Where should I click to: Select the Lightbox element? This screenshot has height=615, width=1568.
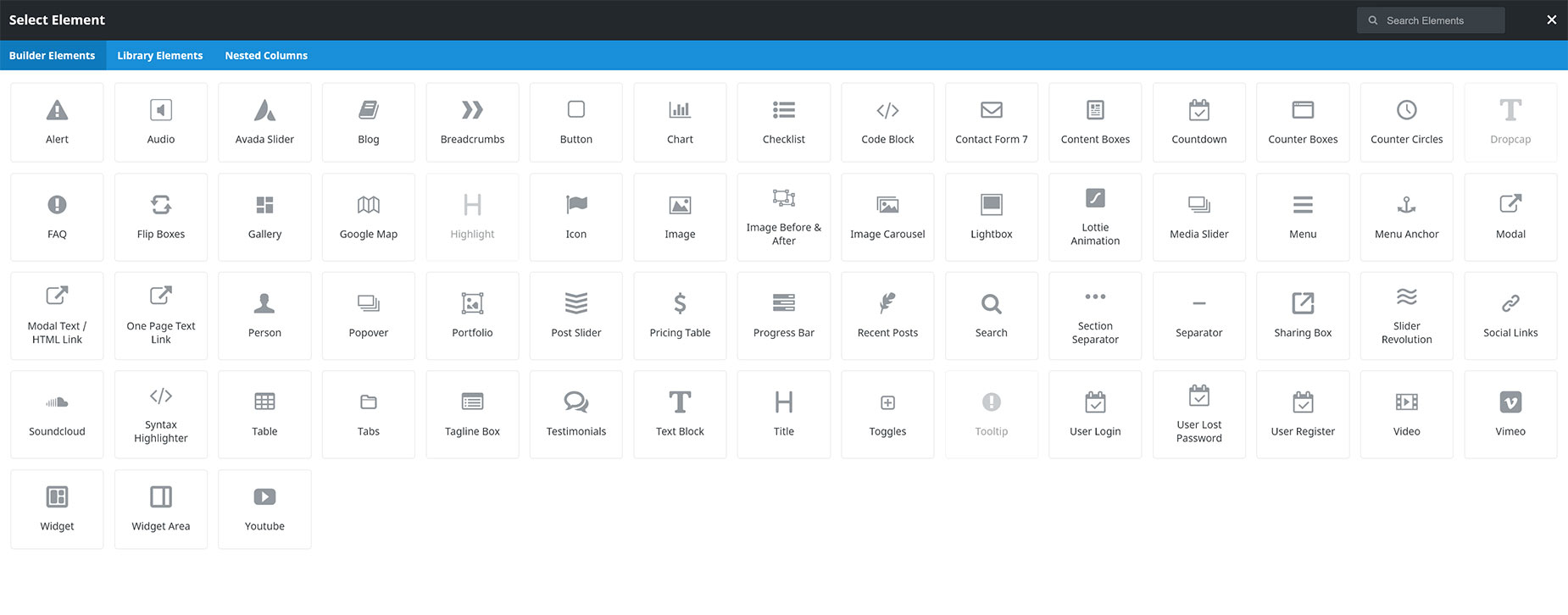pyautogui.click(x=992, y=217)
